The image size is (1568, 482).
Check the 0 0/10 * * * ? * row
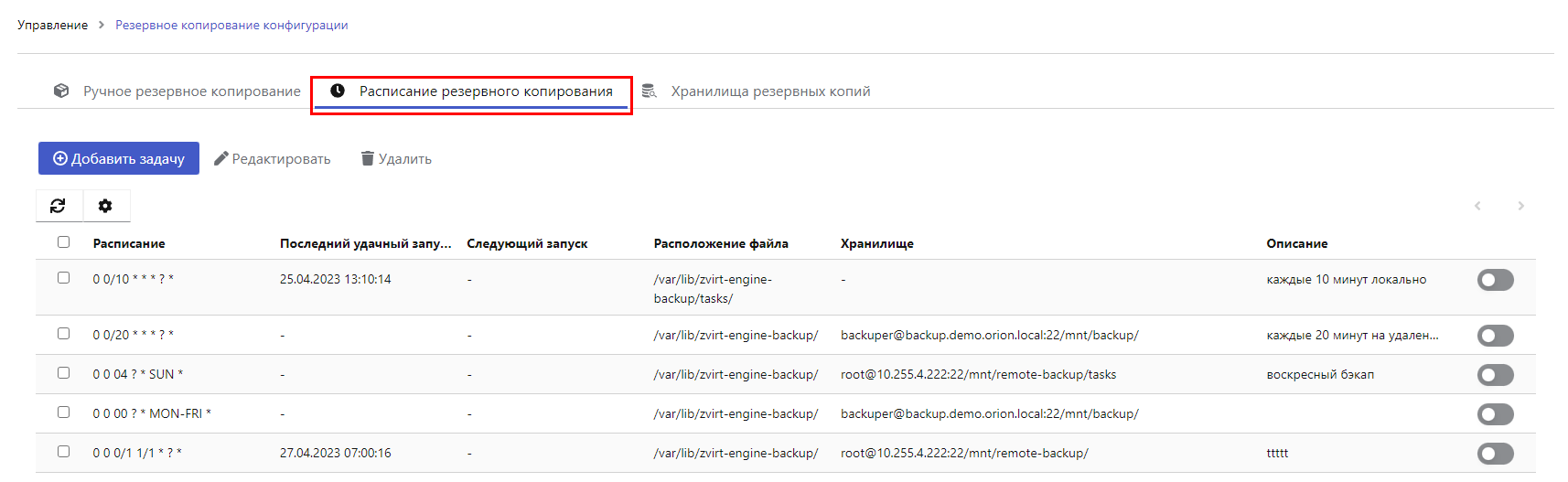click(63, 278)
